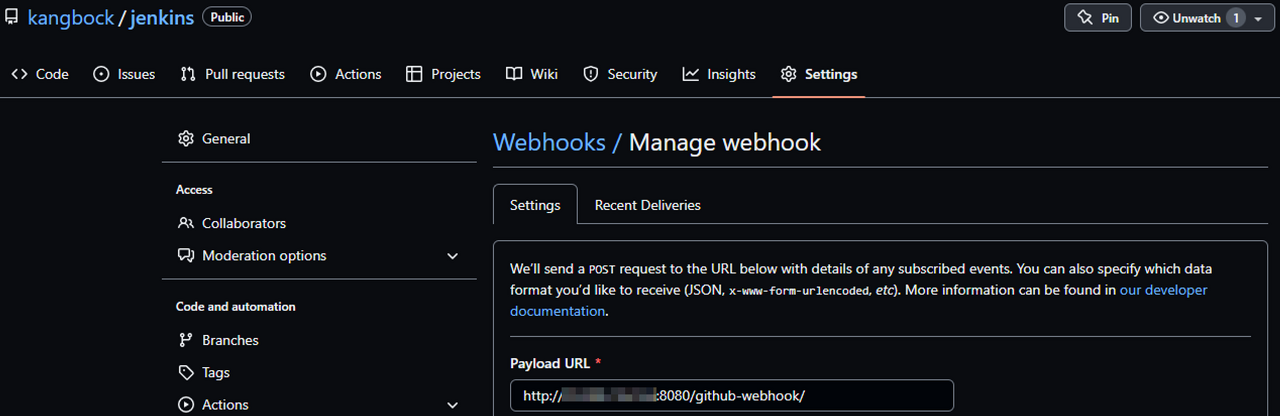The image size is (1280, 416).
Task: Click the Security shield icon
Action: click(590, 74)
